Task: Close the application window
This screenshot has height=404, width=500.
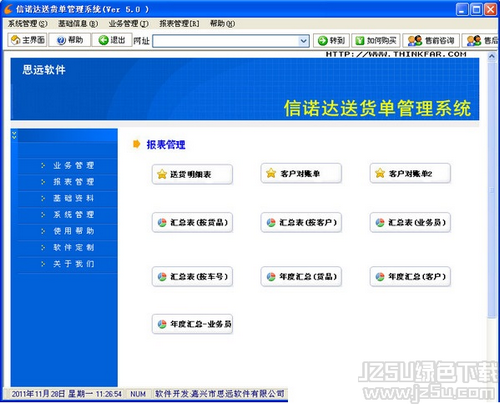Action: pyautogui.click(x=490, y=9)
